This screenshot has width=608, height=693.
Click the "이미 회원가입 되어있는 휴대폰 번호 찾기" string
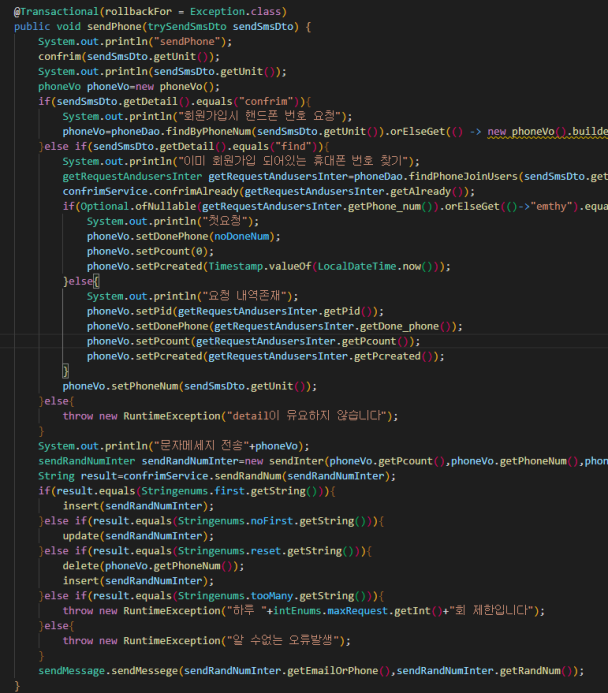(293, 161)
